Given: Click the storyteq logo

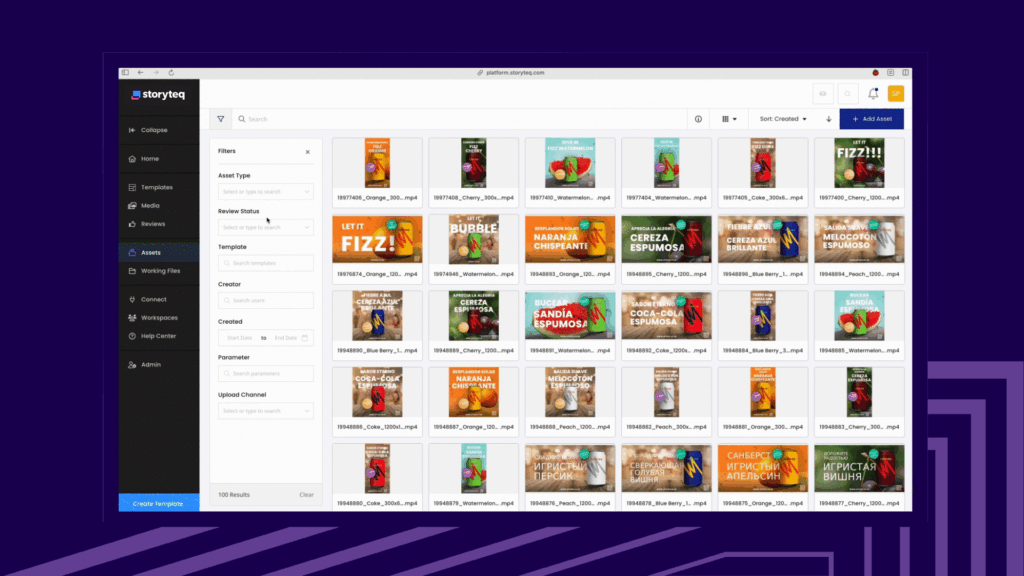Looking at the screenshot, I should [158, 95].
